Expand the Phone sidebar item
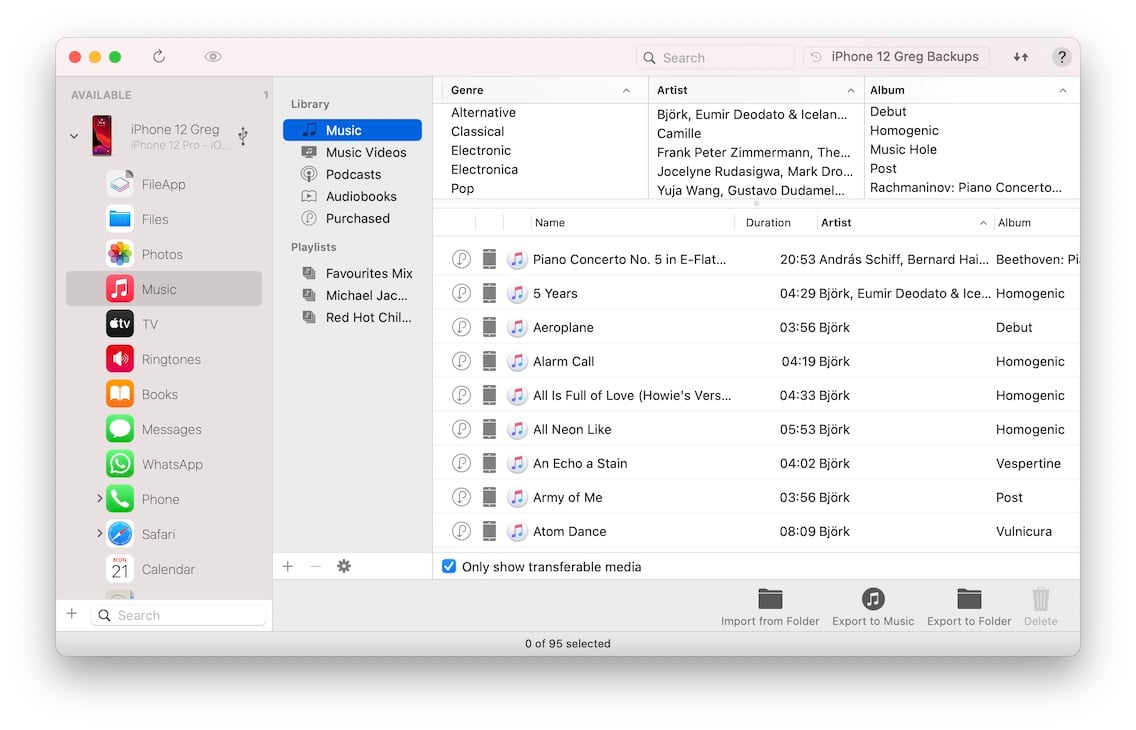This screenshot has width=1136, height=730. coord(99,498)
